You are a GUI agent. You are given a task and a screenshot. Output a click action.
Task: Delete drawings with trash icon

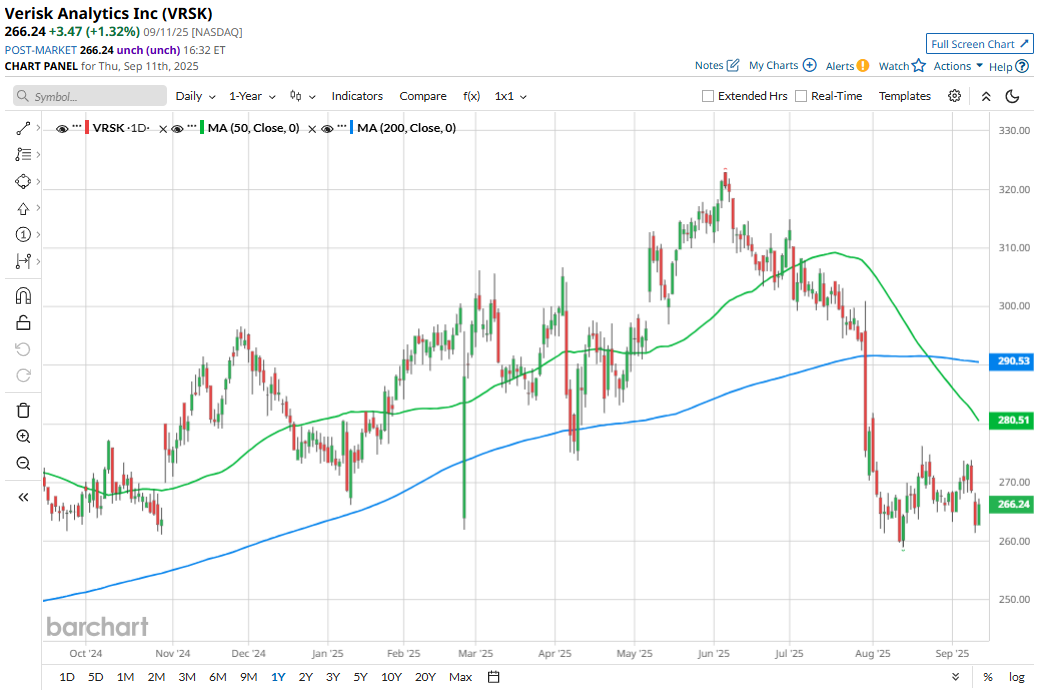23,410
